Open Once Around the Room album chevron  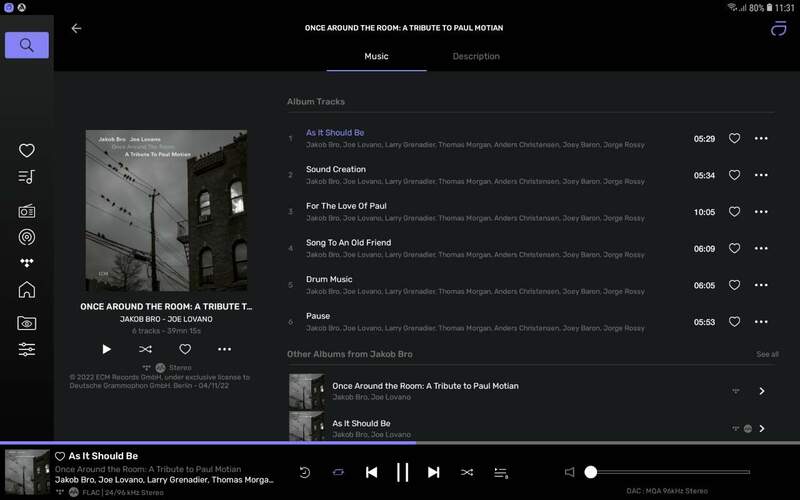pyautogui.click(x=762, y=391)
